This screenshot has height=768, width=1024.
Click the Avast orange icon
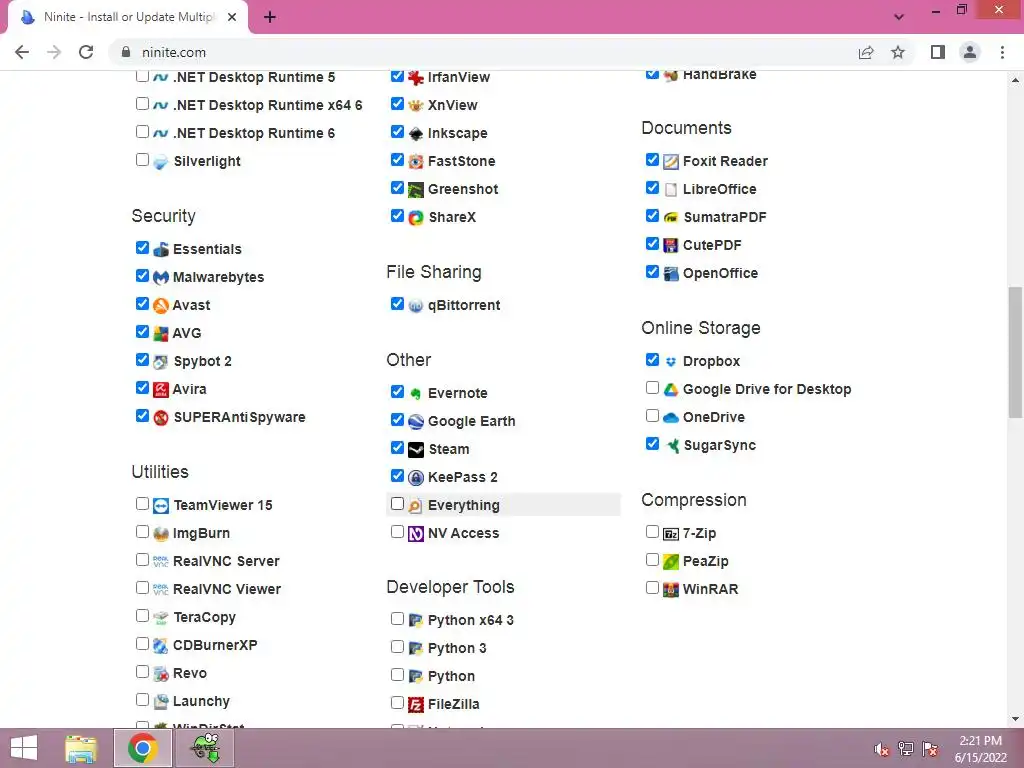[x=161, y=306]
